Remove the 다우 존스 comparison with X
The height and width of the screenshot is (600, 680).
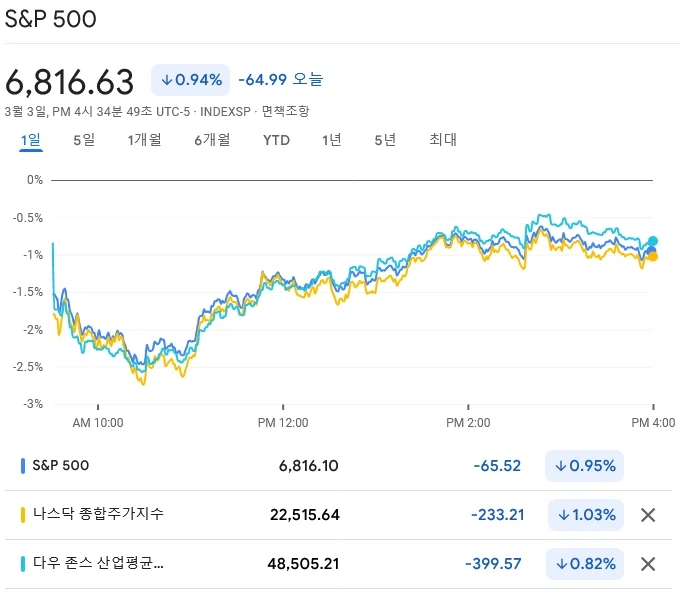pyautogui.click(x=648, y=564)
